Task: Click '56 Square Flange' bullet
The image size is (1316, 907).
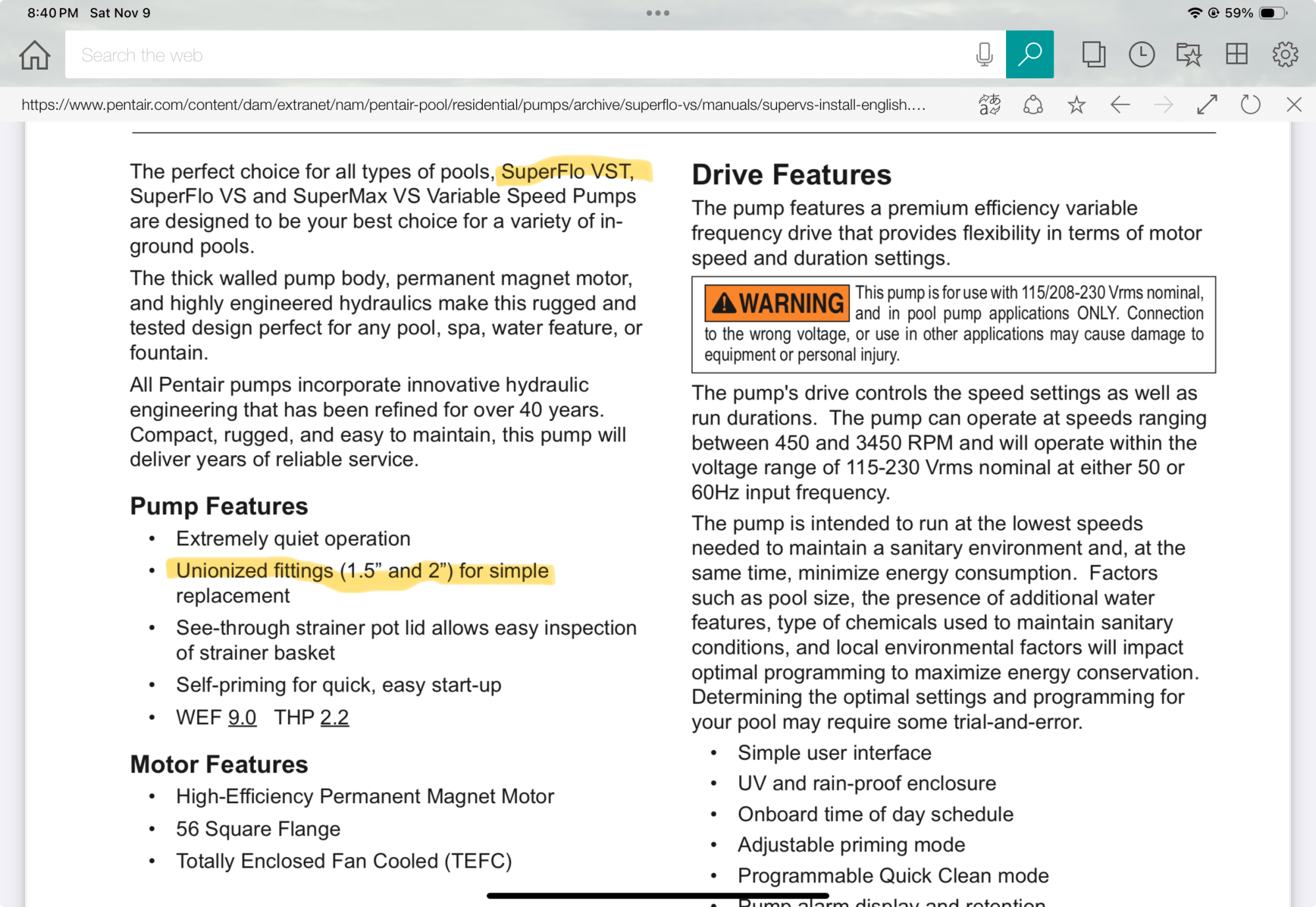Action: point(258,829)
